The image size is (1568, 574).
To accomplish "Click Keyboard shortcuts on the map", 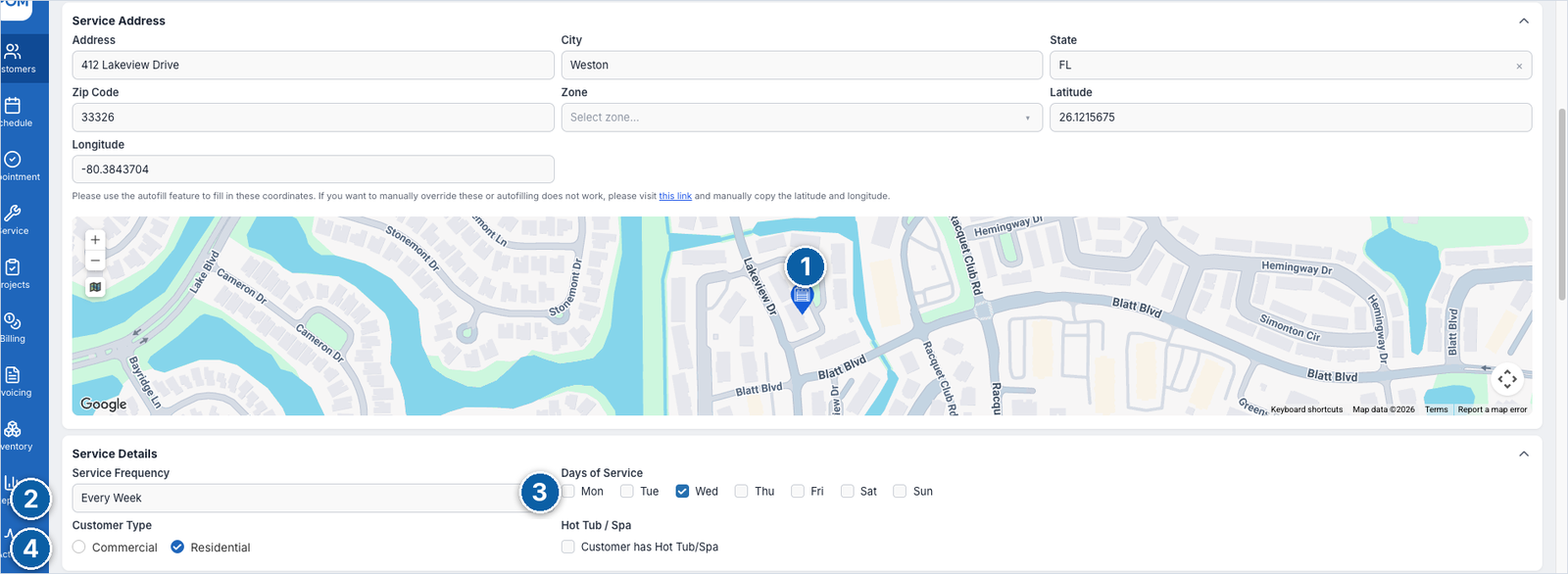I will [x=1306, y=409].
